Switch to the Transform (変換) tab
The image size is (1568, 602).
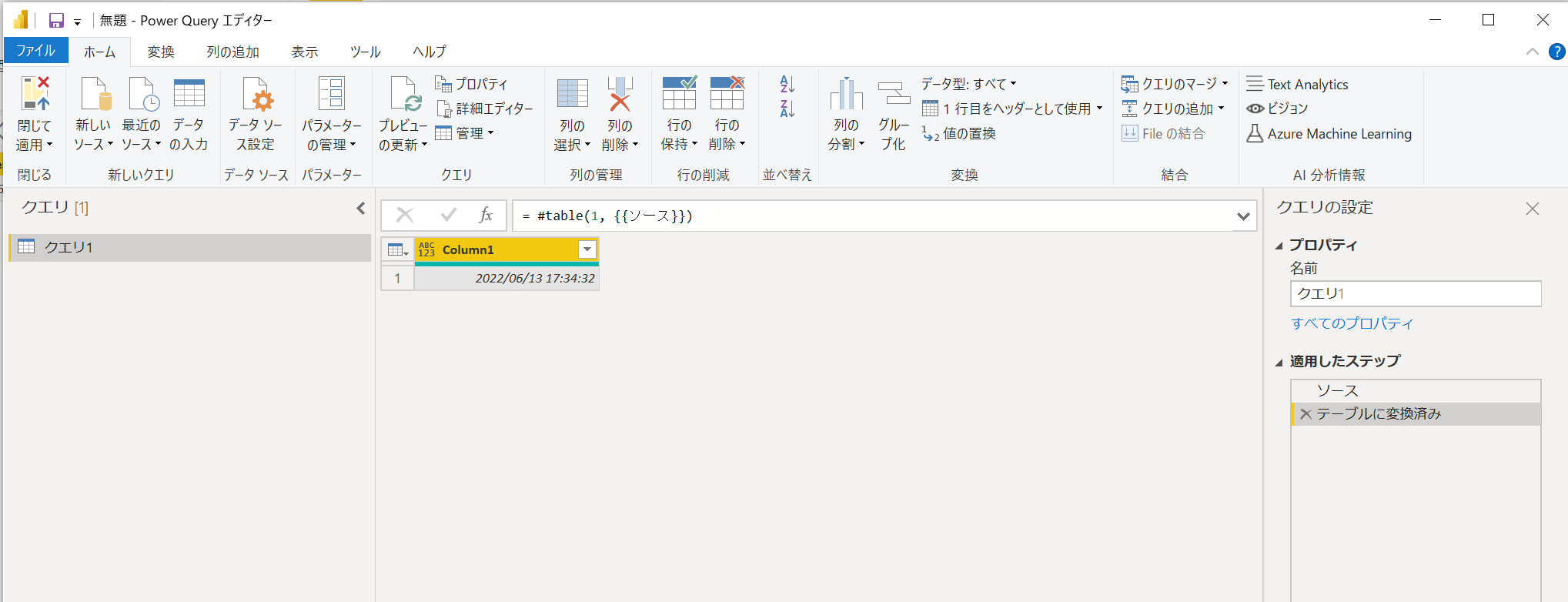(x=161, y=52)
